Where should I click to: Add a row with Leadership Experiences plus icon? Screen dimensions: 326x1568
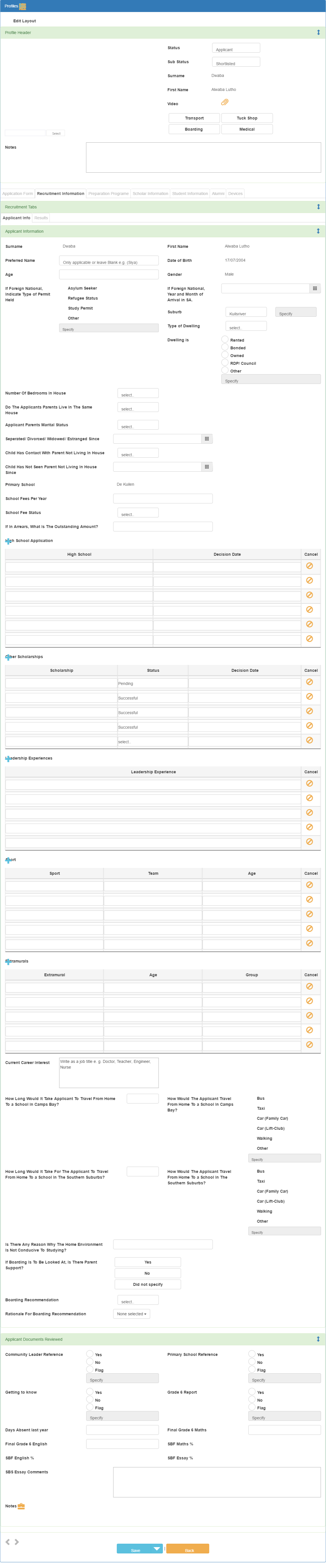point(8,758)
